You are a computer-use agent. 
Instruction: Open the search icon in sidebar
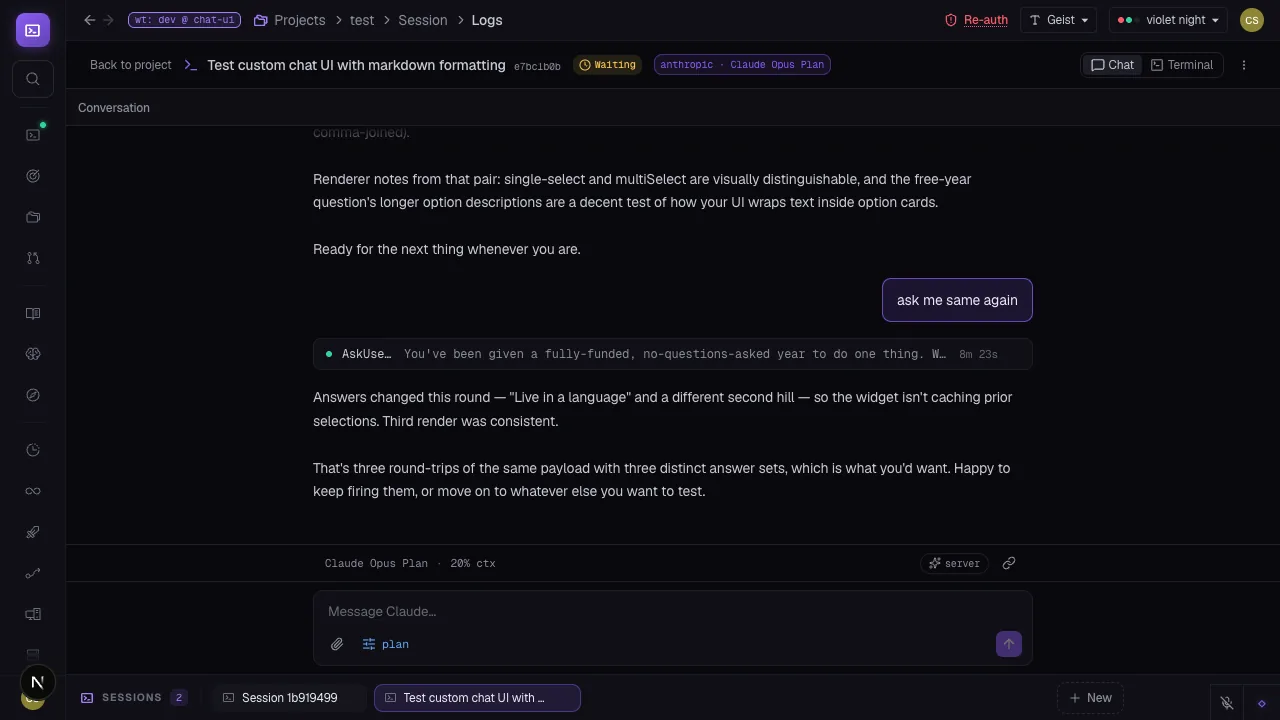tap(33, 79)
